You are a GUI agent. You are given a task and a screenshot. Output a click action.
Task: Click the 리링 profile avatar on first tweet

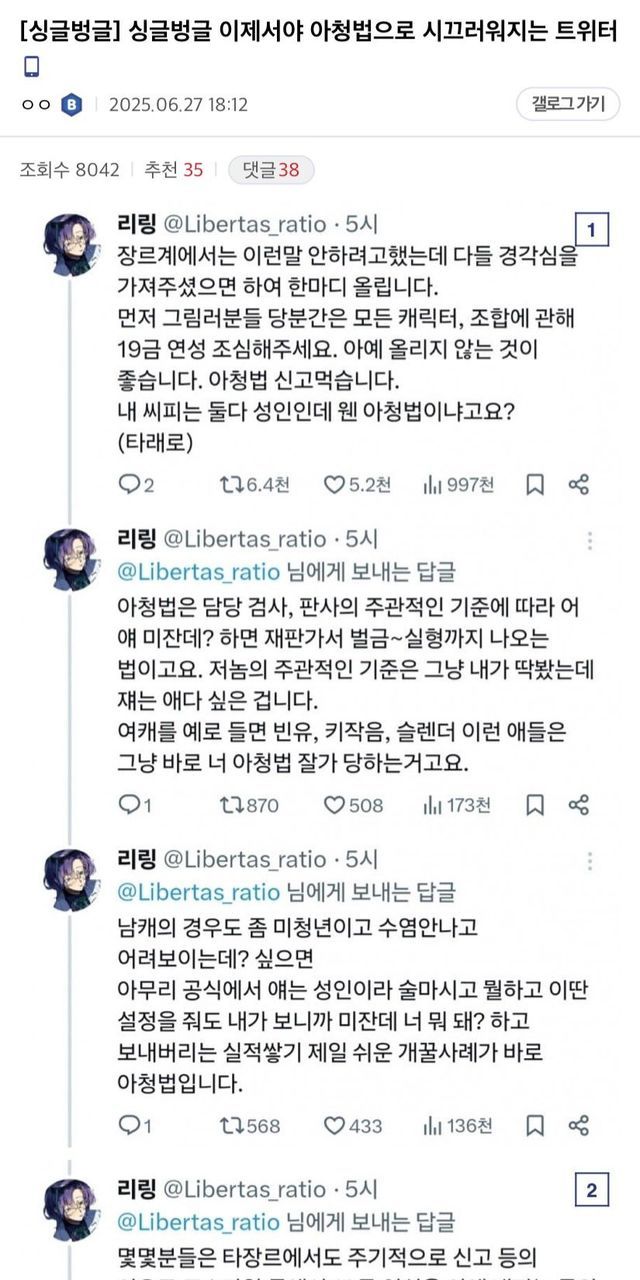[x=70, y=241]
